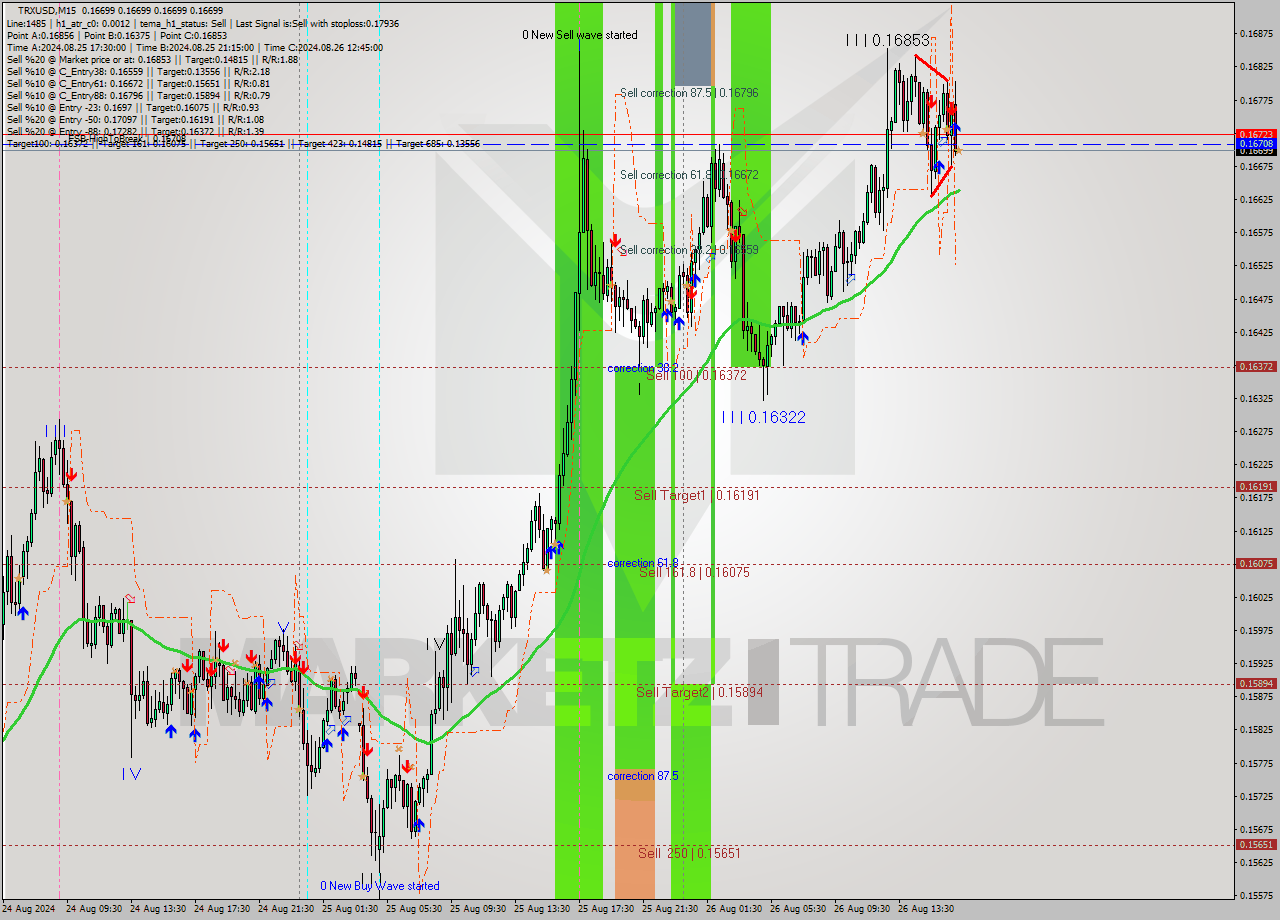Click the 0.16875 price axis value
Viewport: 1280px width, 920px height.
click(x=1256, y=33)
